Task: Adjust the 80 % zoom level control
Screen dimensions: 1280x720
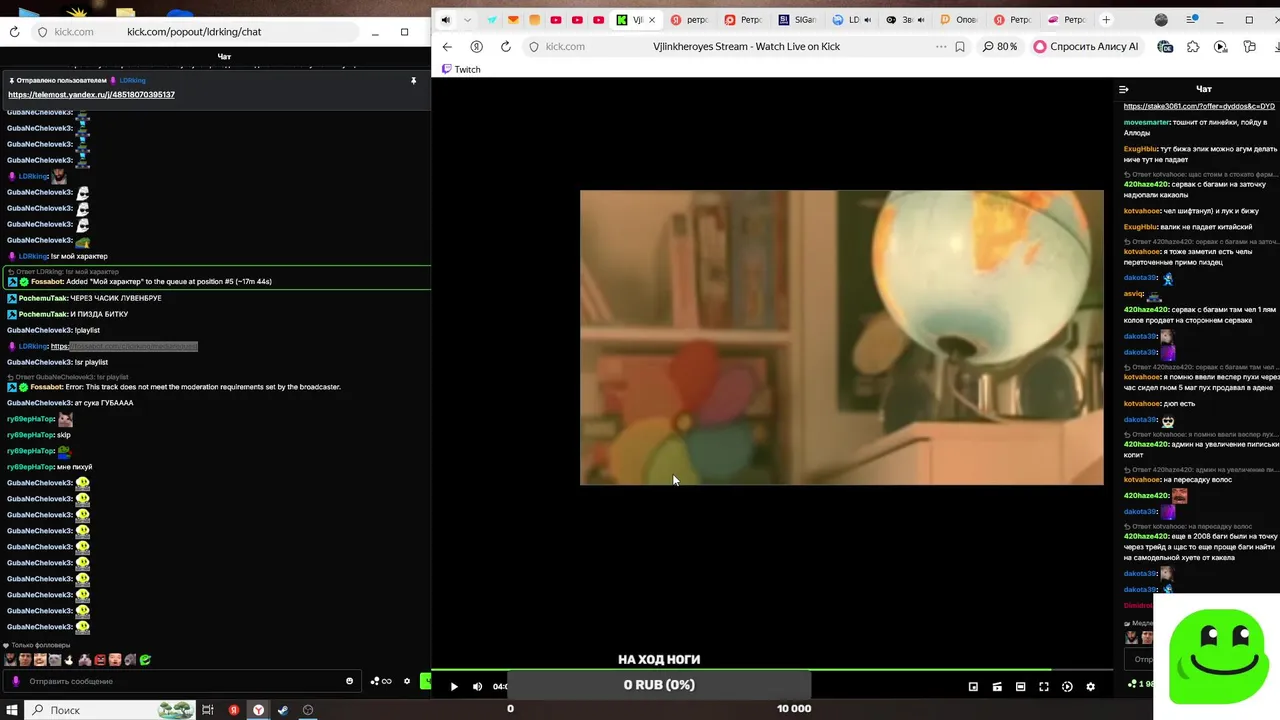Action: point(1000,46)
